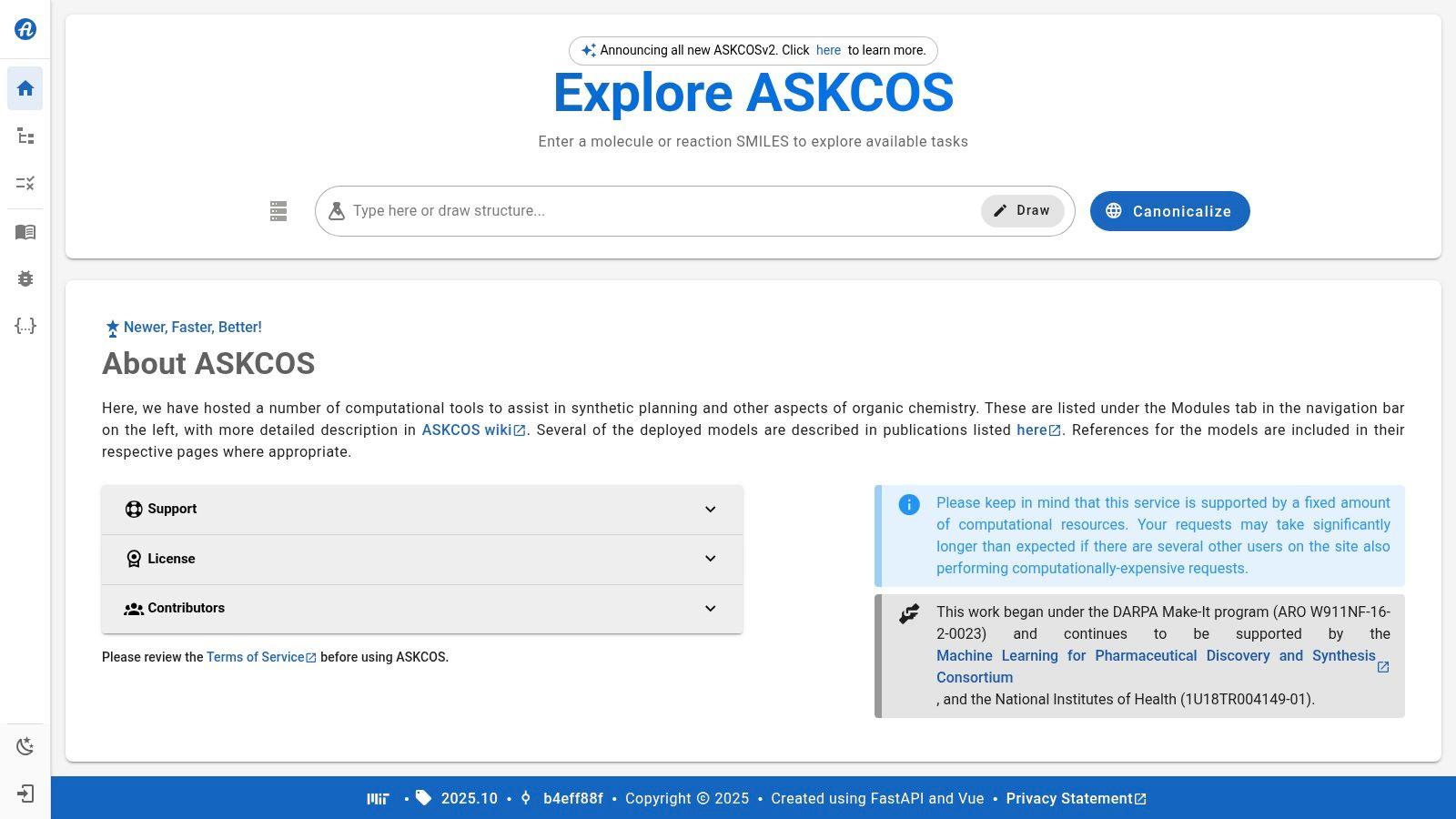This screenshot has width=1456, height=819.
Task: Open the book documentation icon in sidebar
Action: [25, 232]
